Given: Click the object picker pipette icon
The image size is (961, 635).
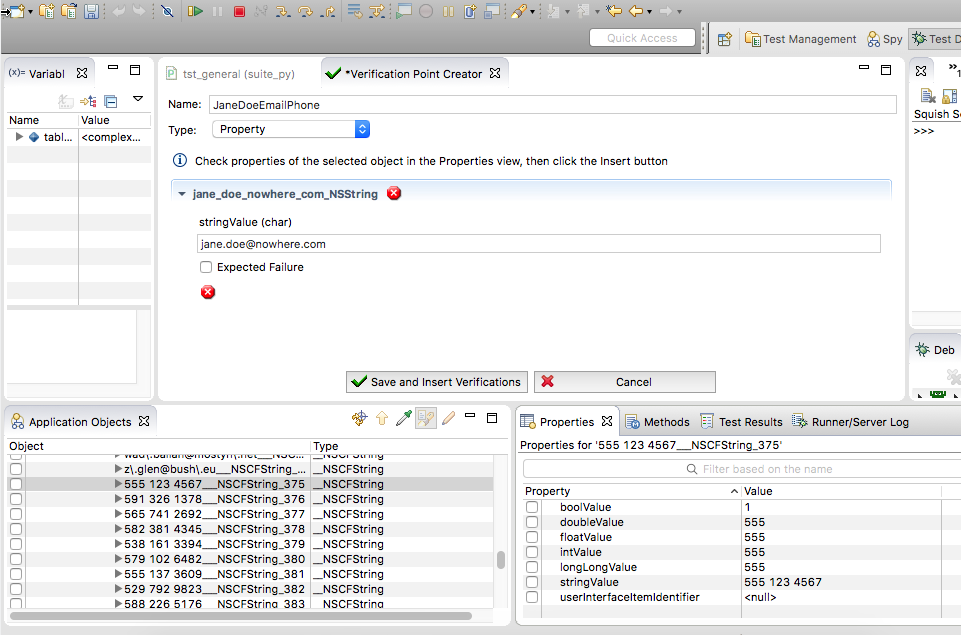Looking at the screenshot, I should tap(404, 418).
